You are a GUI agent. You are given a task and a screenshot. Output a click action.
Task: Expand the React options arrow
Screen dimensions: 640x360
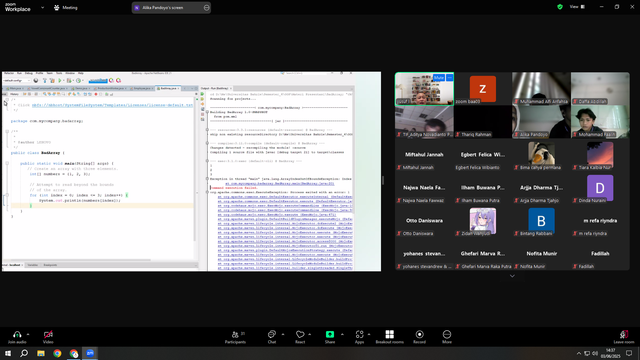tap(310, 334)
